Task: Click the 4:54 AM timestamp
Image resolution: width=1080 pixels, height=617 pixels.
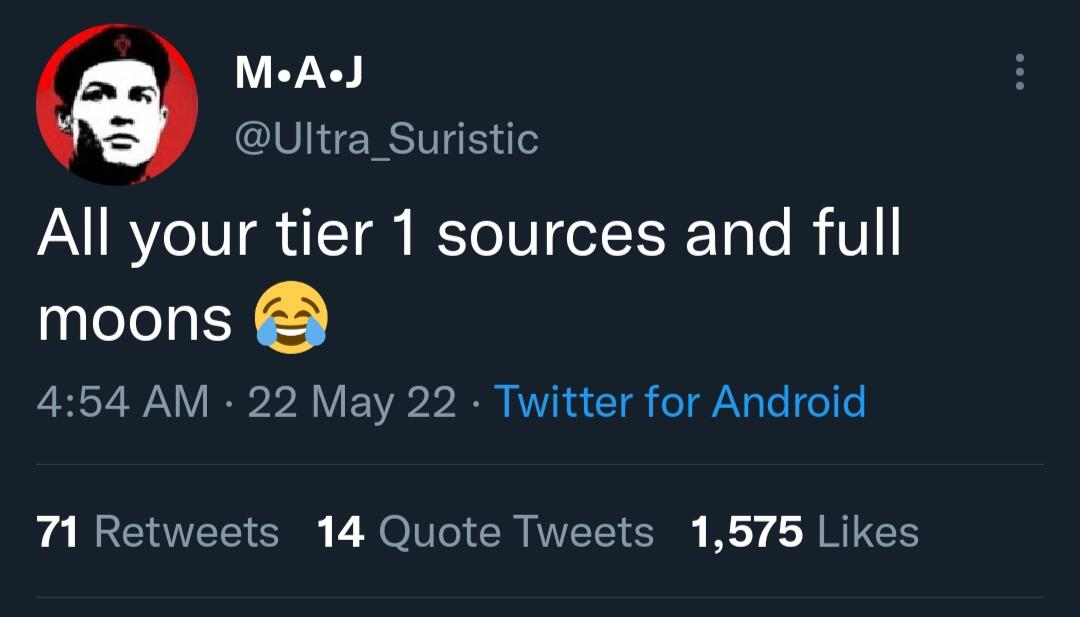Action: [123, 402]
